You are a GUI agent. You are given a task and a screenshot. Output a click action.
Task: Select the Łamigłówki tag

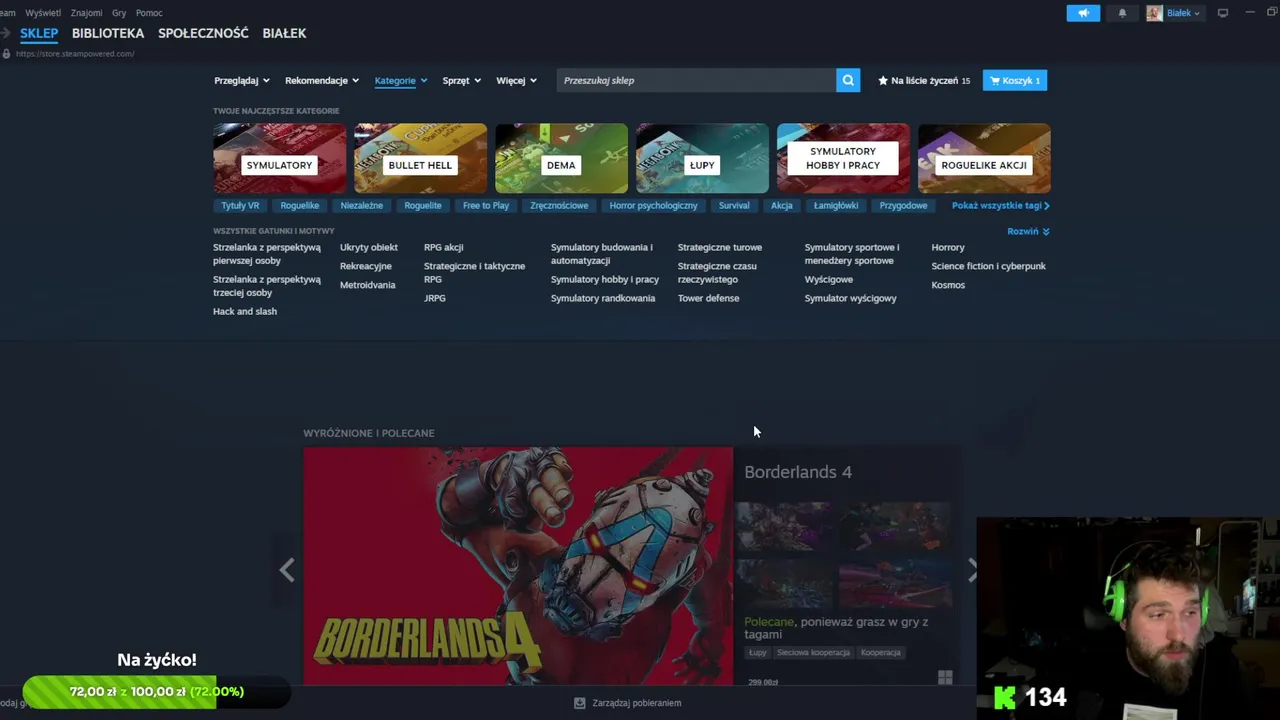click(x=836, y=205)
